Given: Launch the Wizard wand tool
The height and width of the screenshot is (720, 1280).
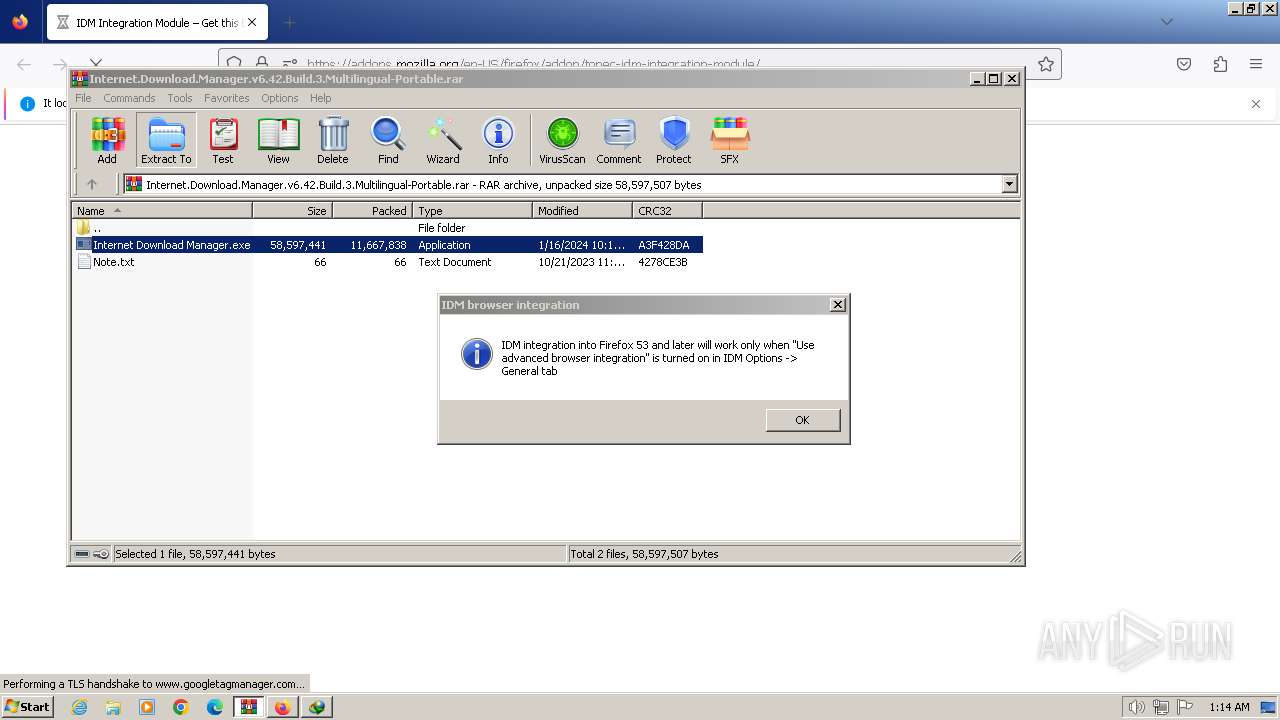Looking at the screenshot, I should click(443, 140).
